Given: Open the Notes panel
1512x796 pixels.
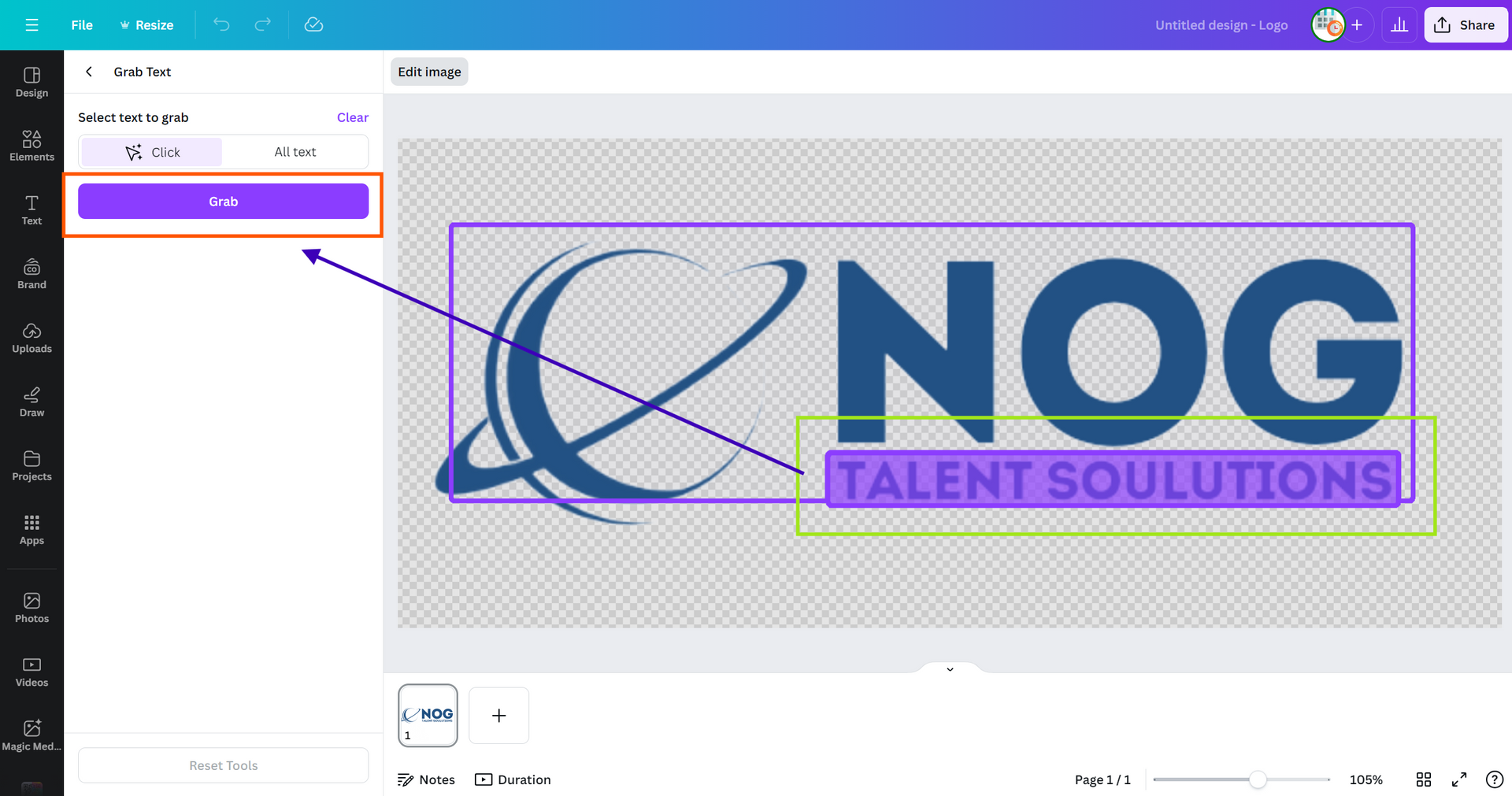Looking at the screenshot, I should pos(426,779).
